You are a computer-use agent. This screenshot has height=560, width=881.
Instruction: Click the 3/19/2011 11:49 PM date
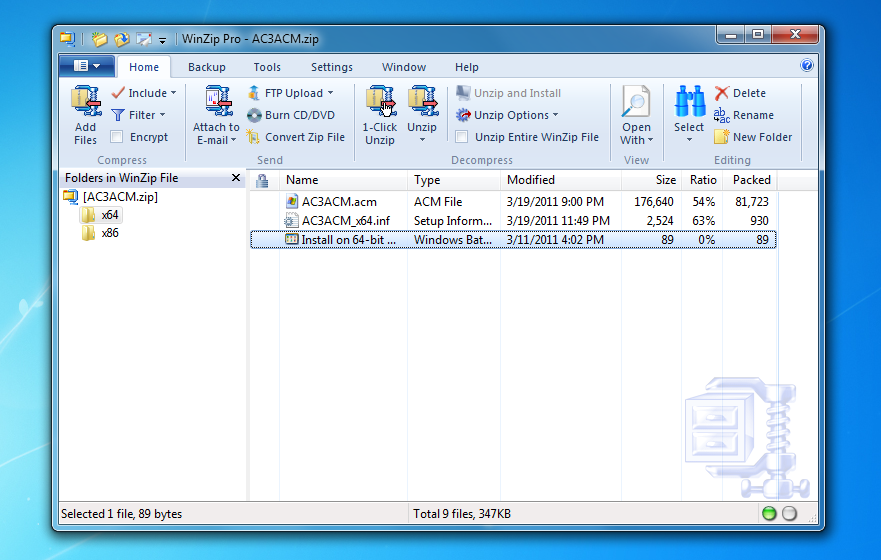[558, 221]
